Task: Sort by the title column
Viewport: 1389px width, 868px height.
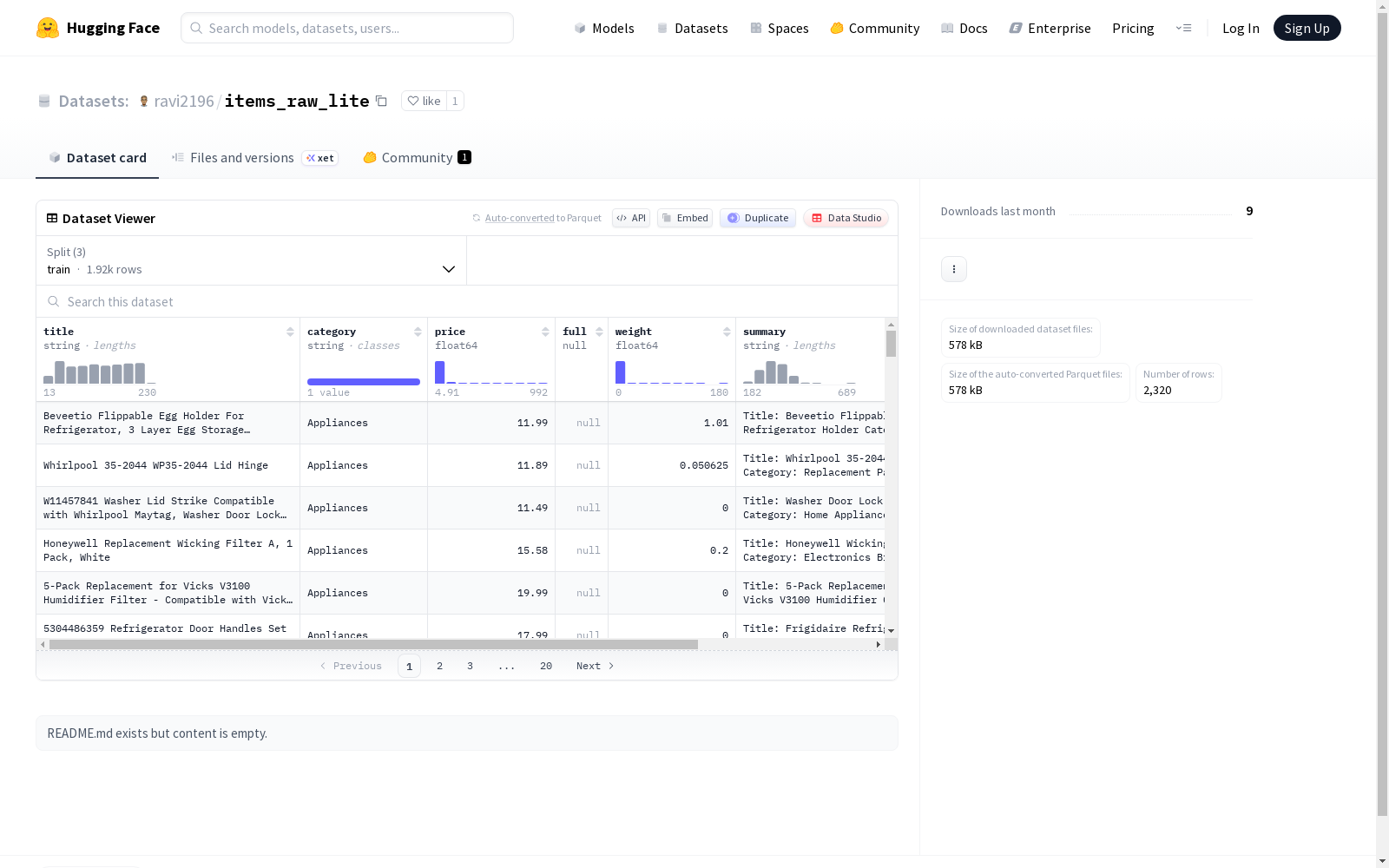Action: (290, 332)
